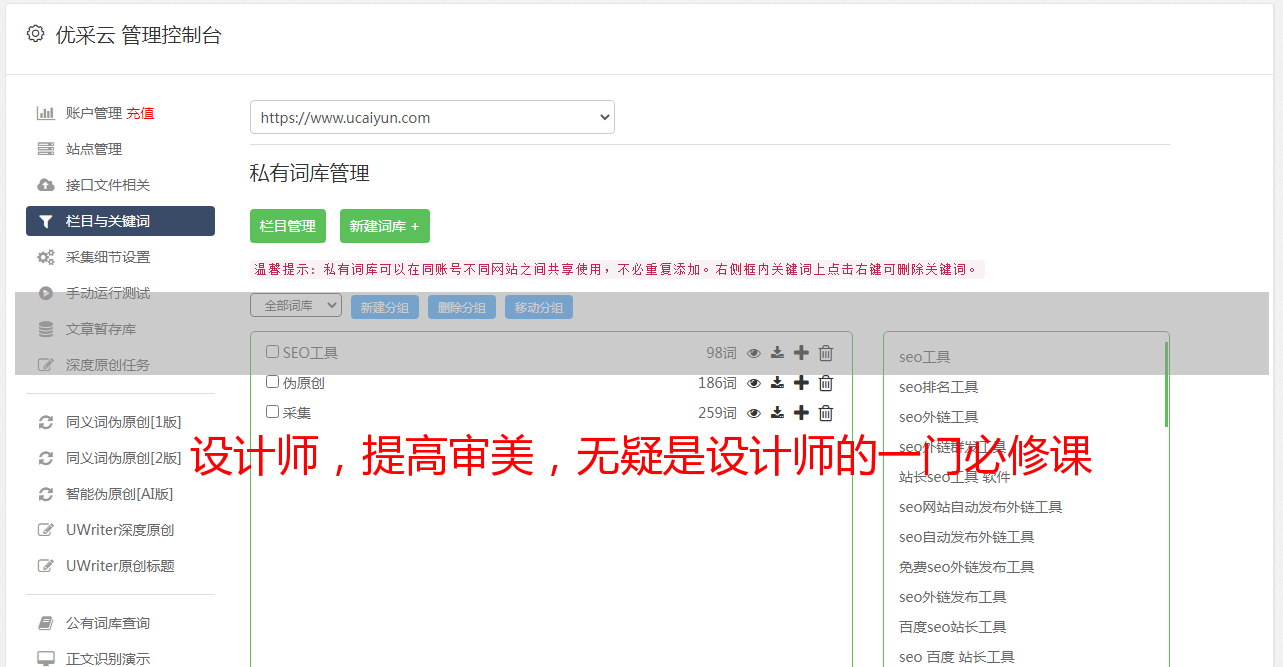Viewport: 1283px width, 667px height.
Task: Open 正文识别演示 in the sidebar
Action: coord(108,659)
